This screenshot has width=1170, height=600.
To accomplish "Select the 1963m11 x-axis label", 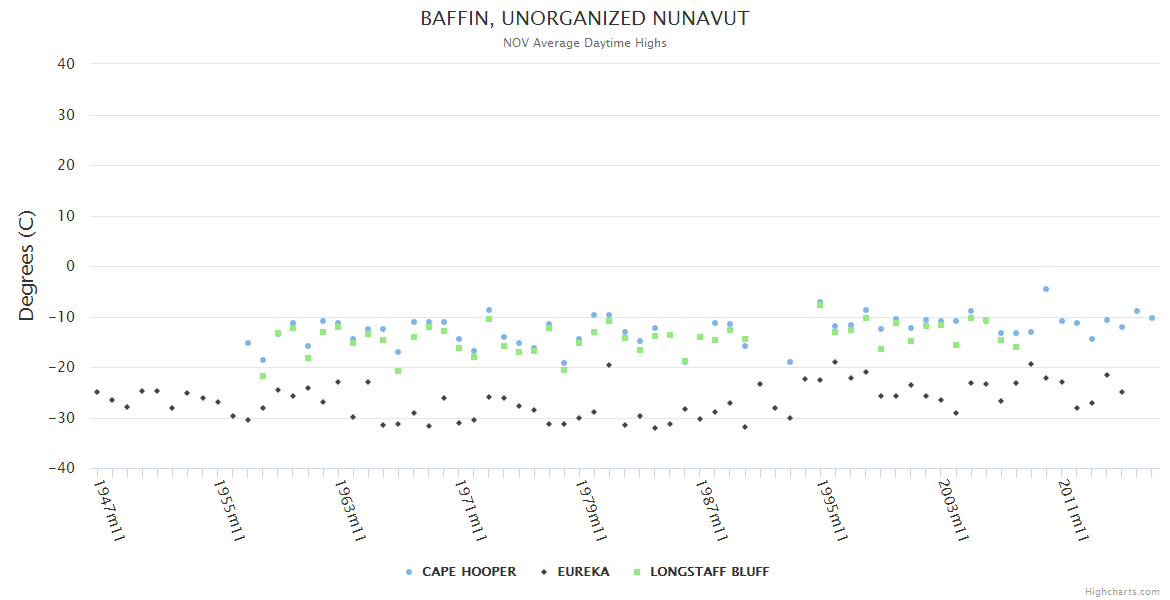I will pyautogui.click(x=350, y=510).
